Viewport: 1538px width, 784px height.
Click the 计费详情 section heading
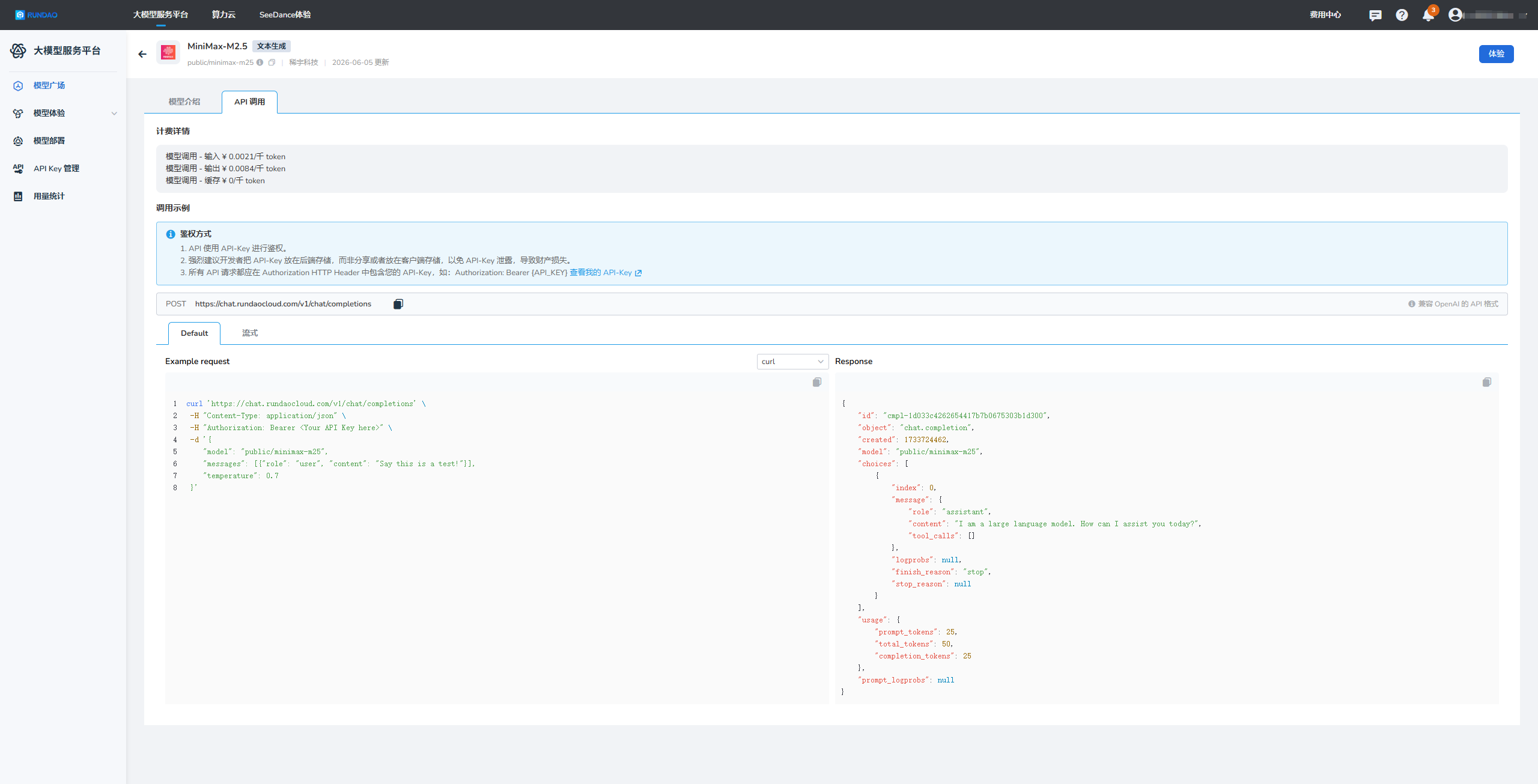(173, 132)
